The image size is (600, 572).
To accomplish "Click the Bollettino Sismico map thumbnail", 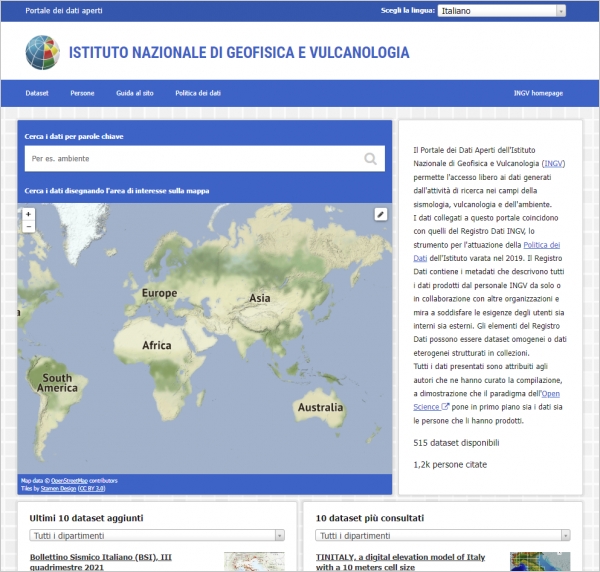I will [x=254, y=561].
